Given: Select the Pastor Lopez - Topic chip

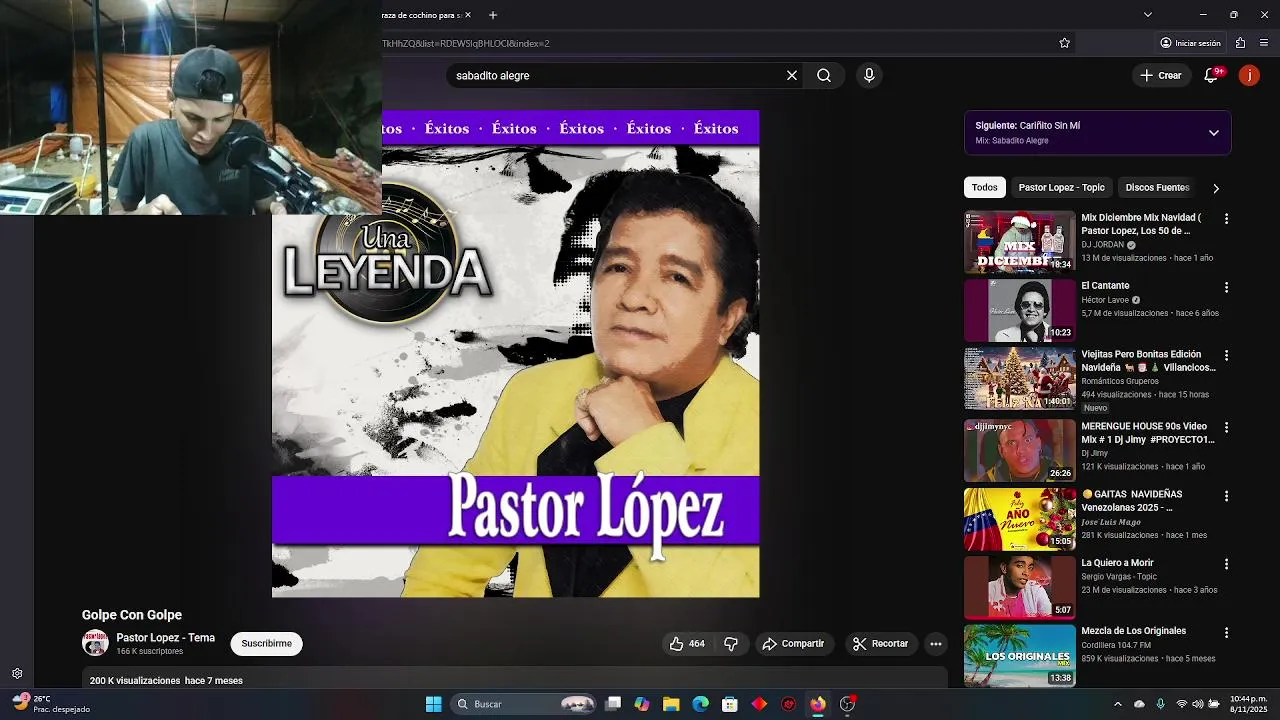Looking at the screenshot, I should (x=1061, y=188).
